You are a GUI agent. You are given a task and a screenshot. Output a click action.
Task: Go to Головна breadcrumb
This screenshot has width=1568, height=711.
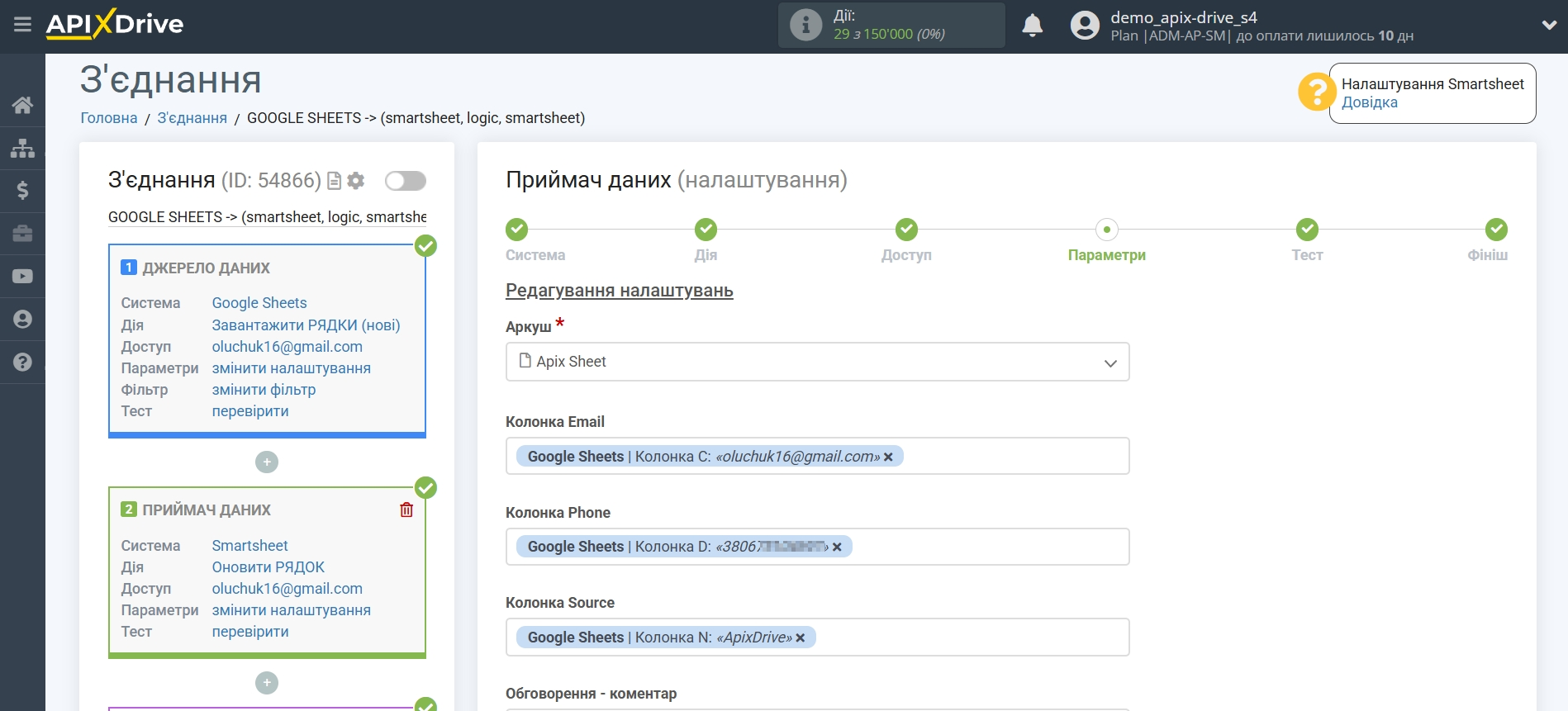pos(109,118)
